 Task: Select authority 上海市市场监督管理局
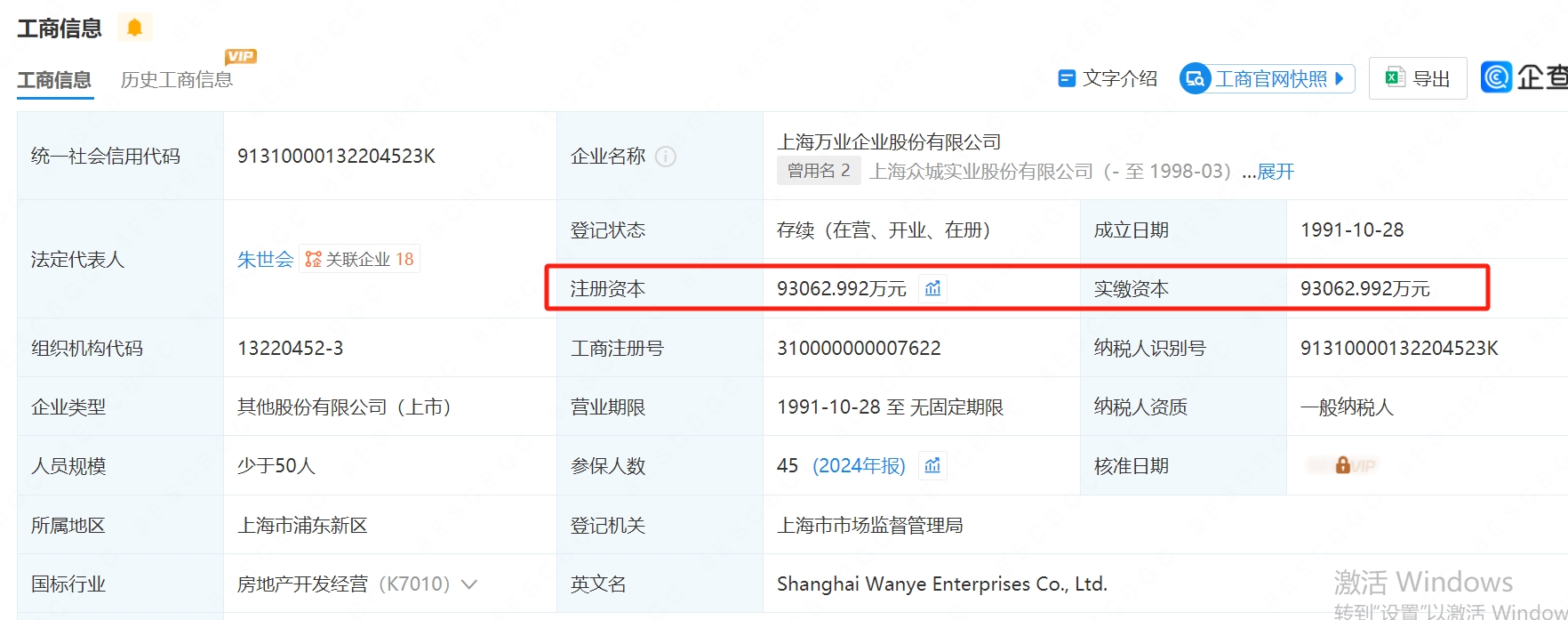pos(870,526)
